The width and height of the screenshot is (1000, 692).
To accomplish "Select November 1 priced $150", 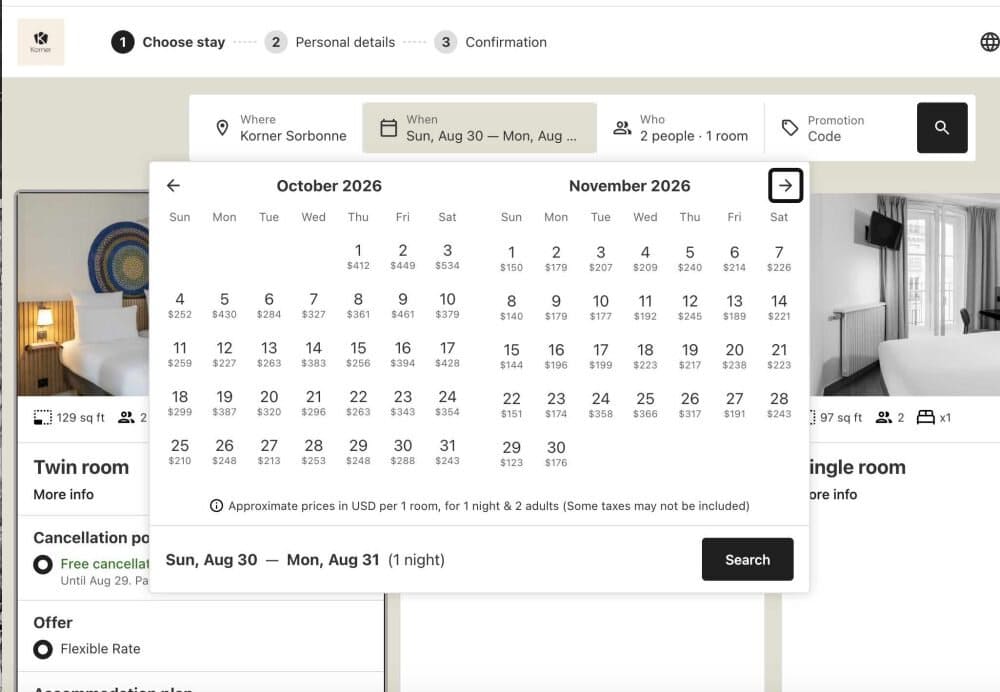I will [511, 258].
